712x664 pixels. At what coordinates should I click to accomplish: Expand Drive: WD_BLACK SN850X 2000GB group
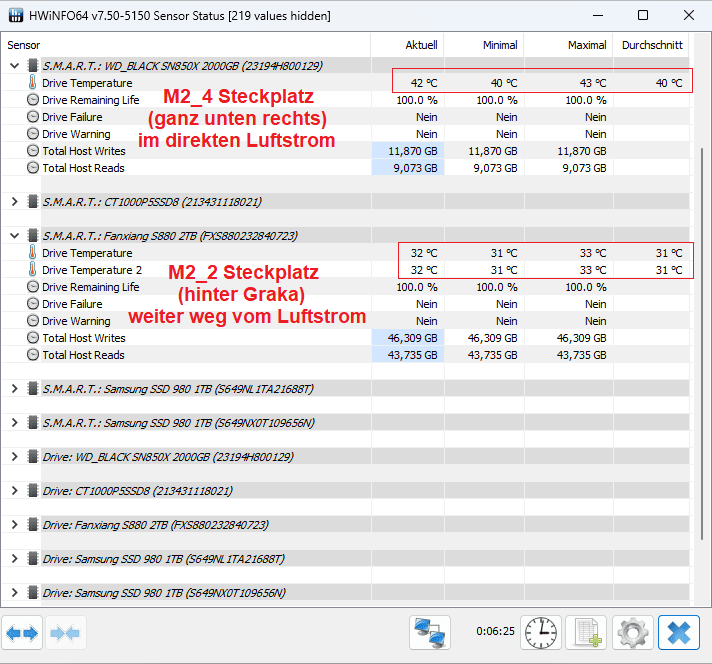(15, 457)
